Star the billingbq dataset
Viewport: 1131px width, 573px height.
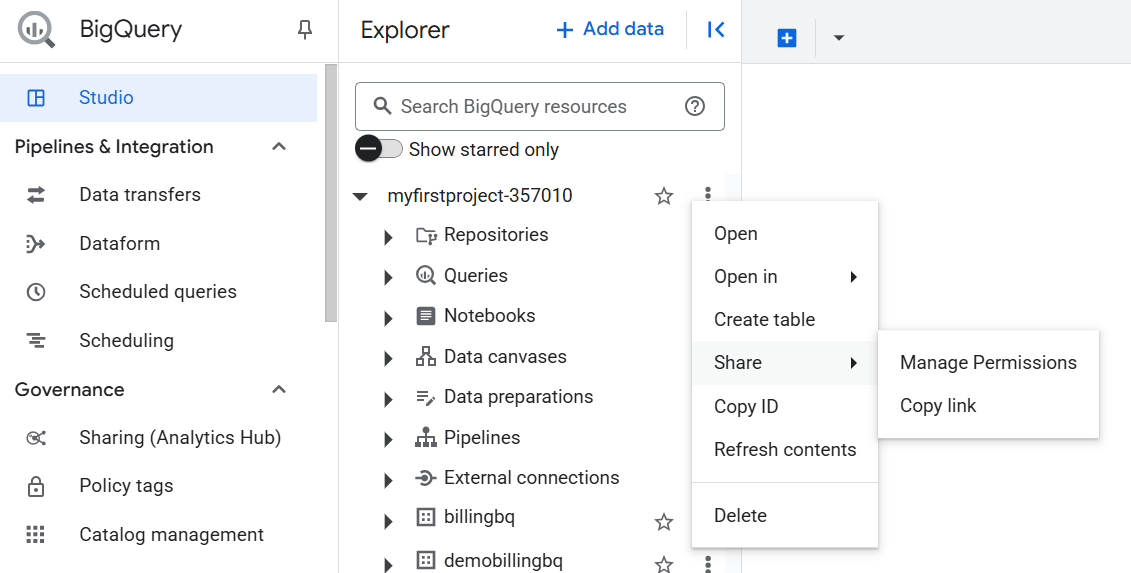[x=664, y=522]
